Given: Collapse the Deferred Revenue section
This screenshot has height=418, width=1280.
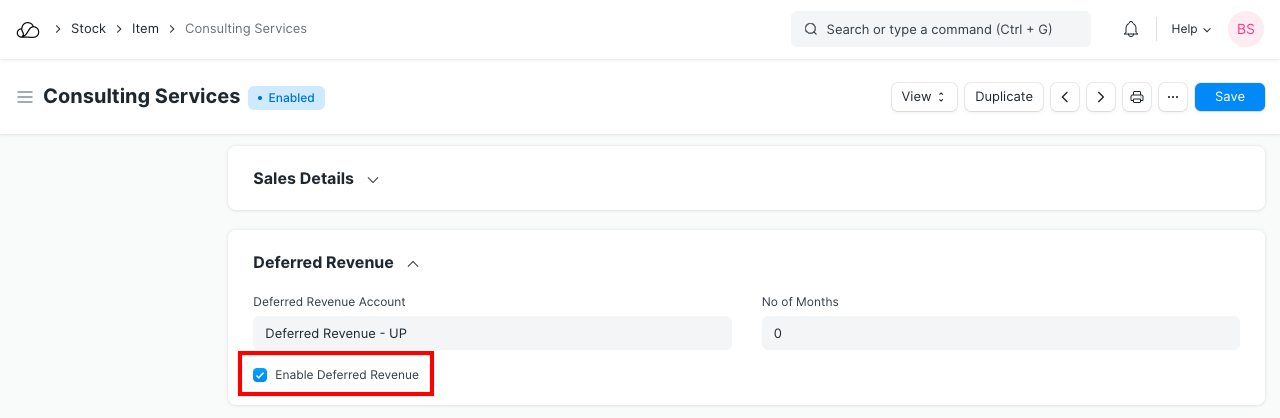Looking at the screenshot, I should [413, 264].
